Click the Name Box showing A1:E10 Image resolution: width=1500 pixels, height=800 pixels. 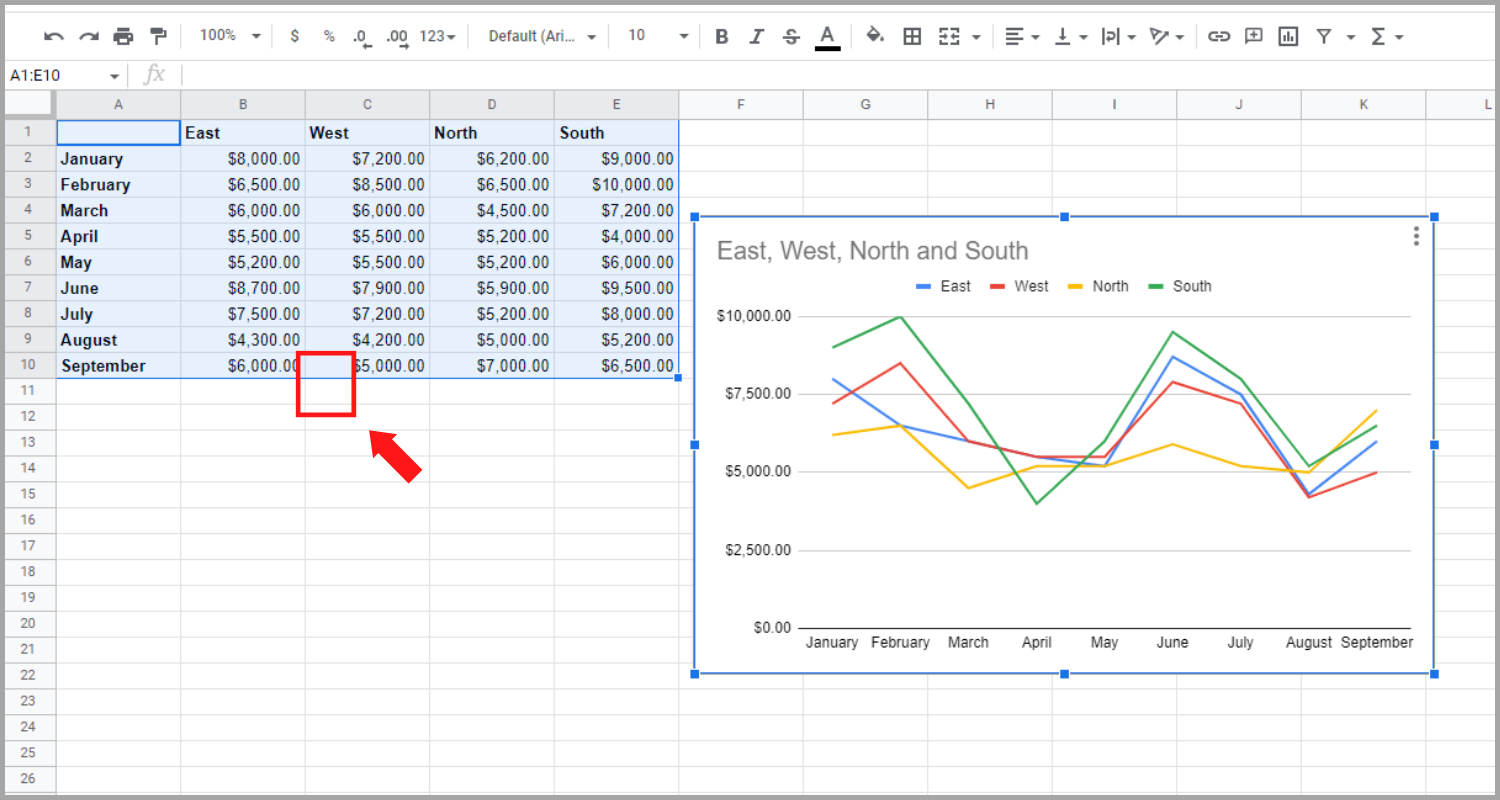click(55, 74)
